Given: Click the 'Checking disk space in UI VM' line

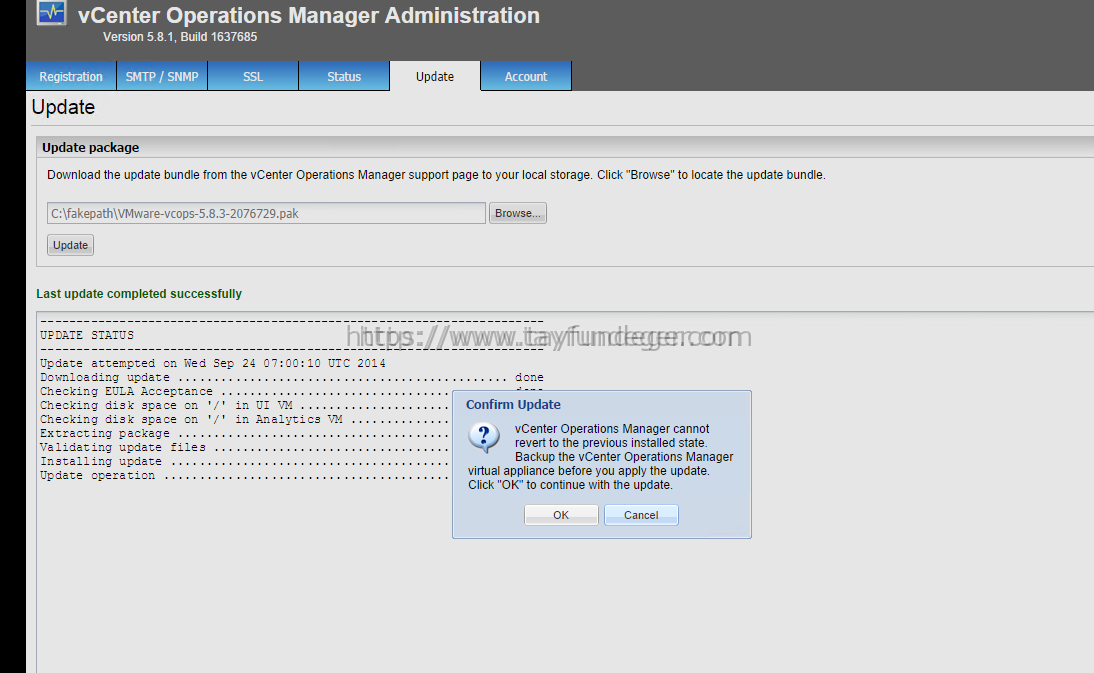Looking at the screenshot, I should click(x=246, y=405).
